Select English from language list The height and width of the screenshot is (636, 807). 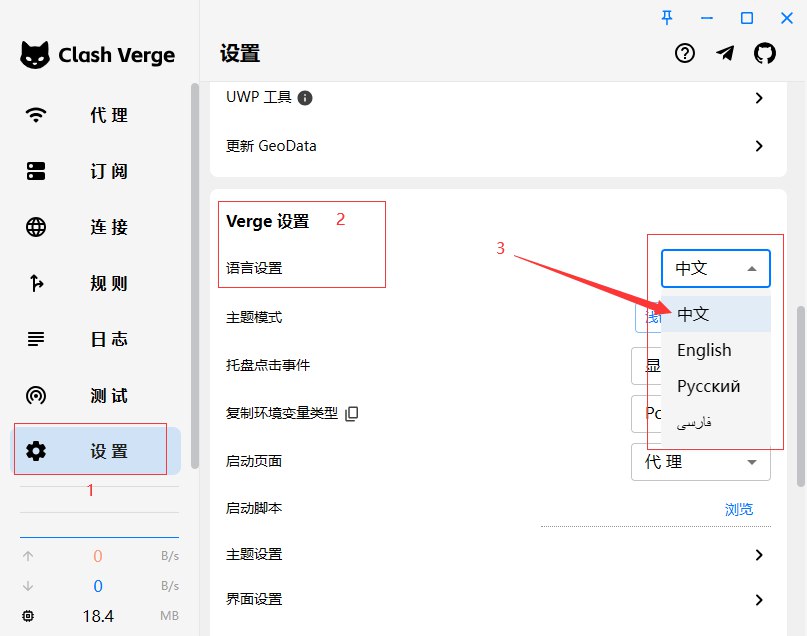point(704,350)
